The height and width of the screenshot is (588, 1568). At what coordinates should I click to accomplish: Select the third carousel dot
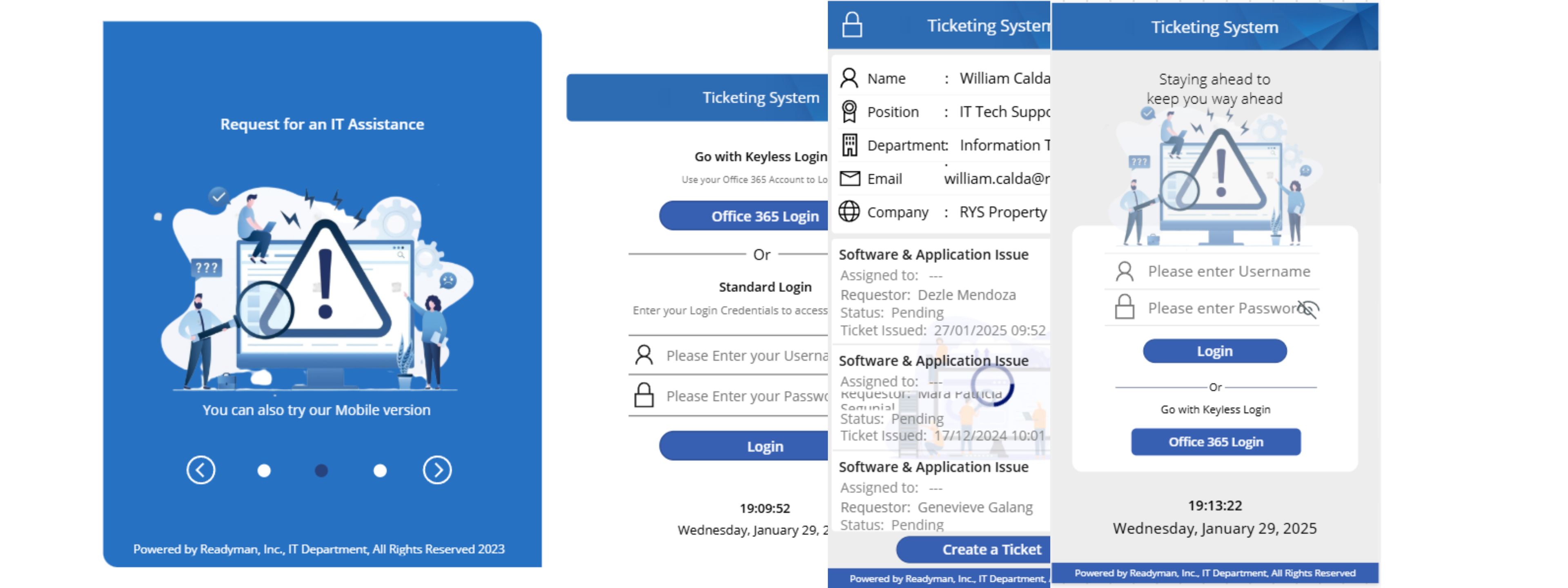(x=379, y=470)
